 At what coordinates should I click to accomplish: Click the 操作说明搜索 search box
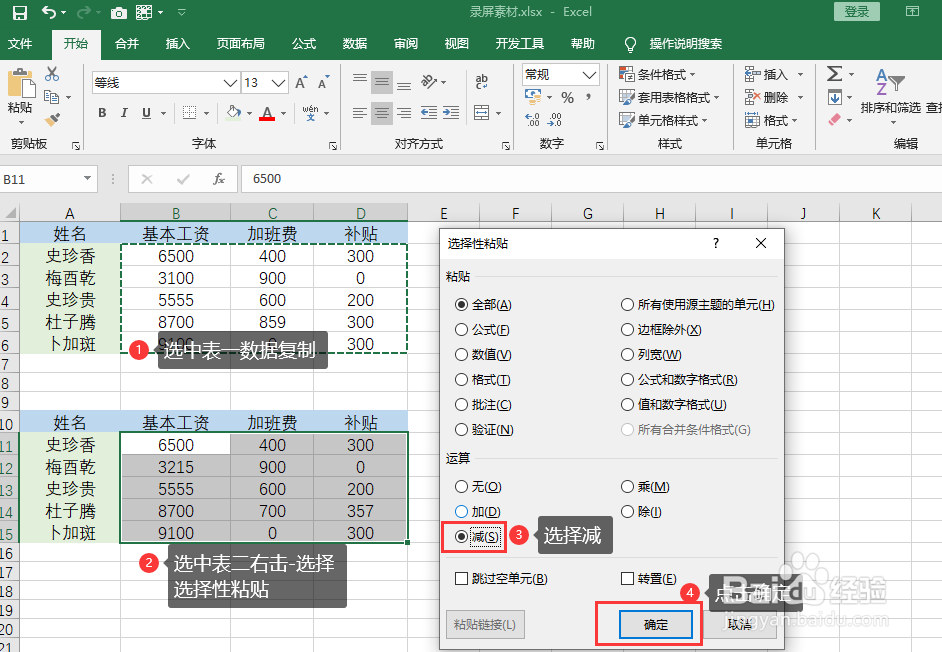pos(685,43)
